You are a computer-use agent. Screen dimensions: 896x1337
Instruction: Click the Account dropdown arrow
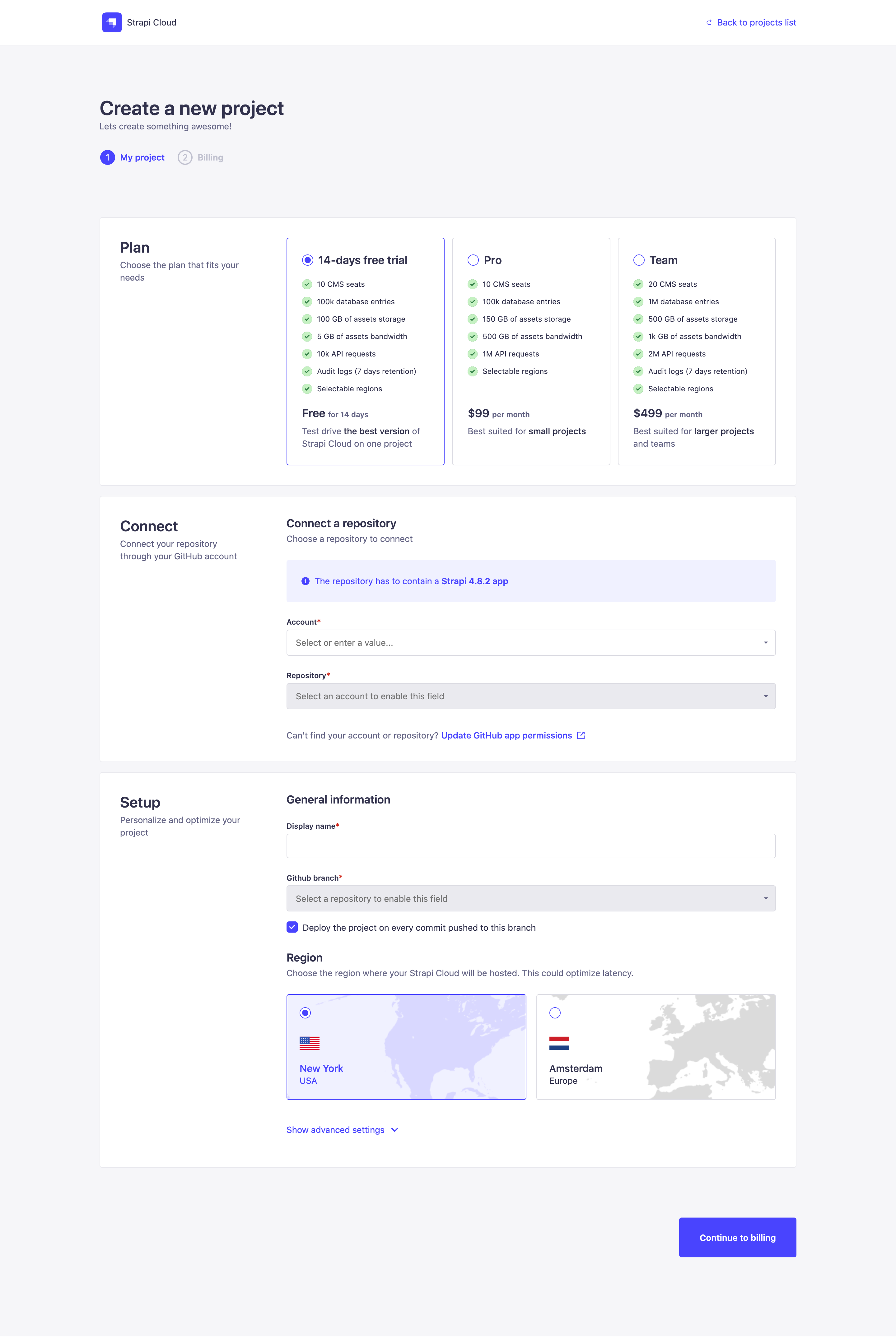[x=766, y=643]
